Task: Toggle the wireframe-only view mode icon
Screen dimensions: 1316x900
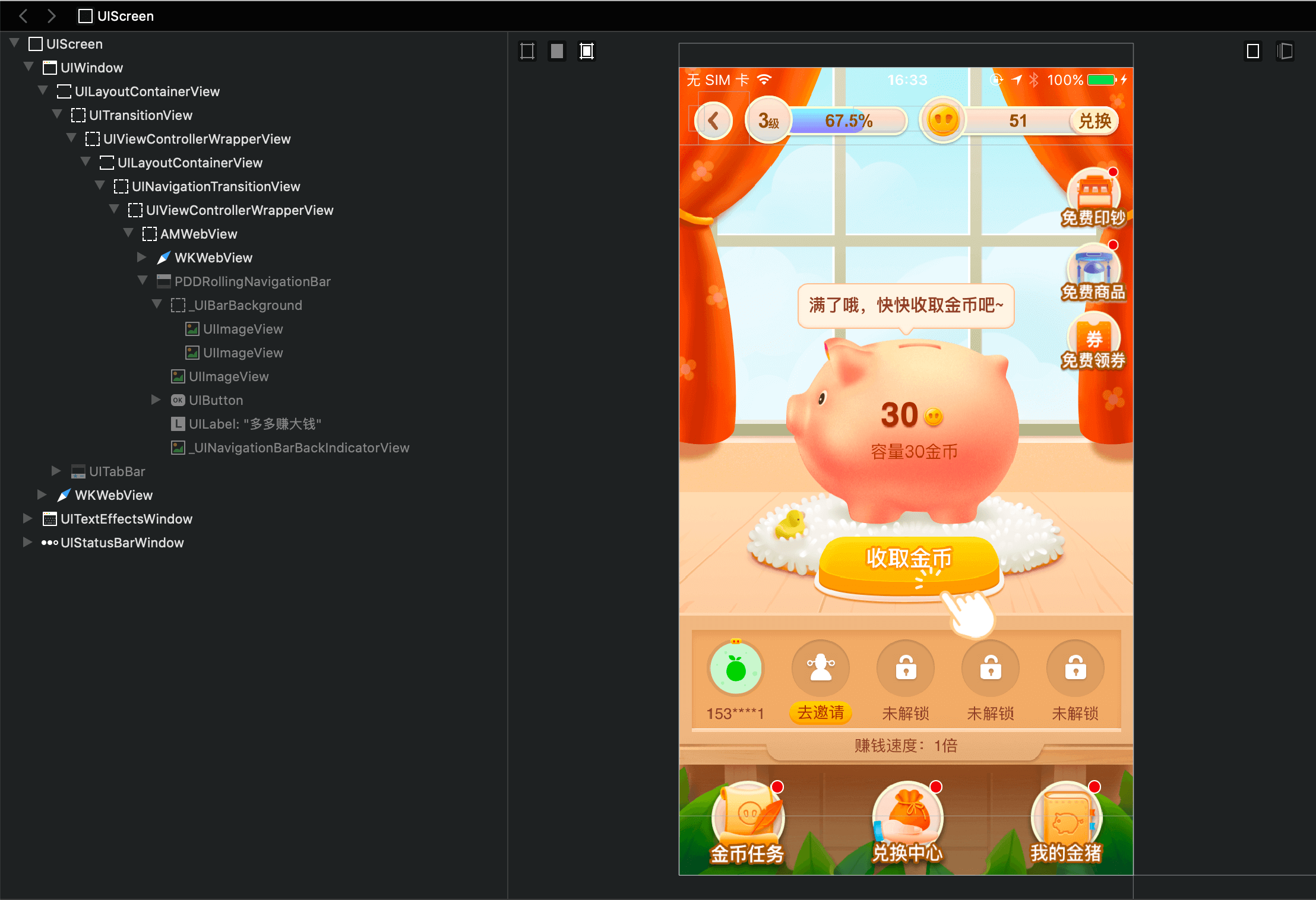Action: [527, 51]
